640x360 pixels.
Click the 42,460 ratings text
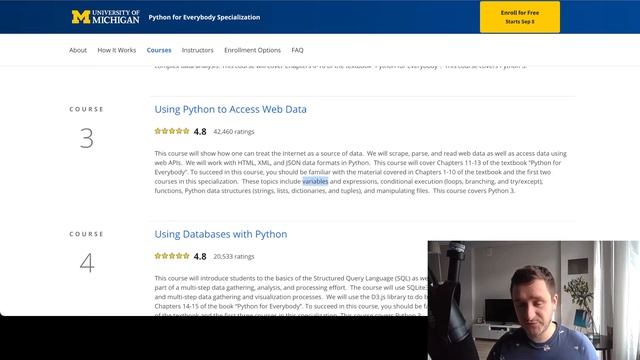[x=234, y=132]
